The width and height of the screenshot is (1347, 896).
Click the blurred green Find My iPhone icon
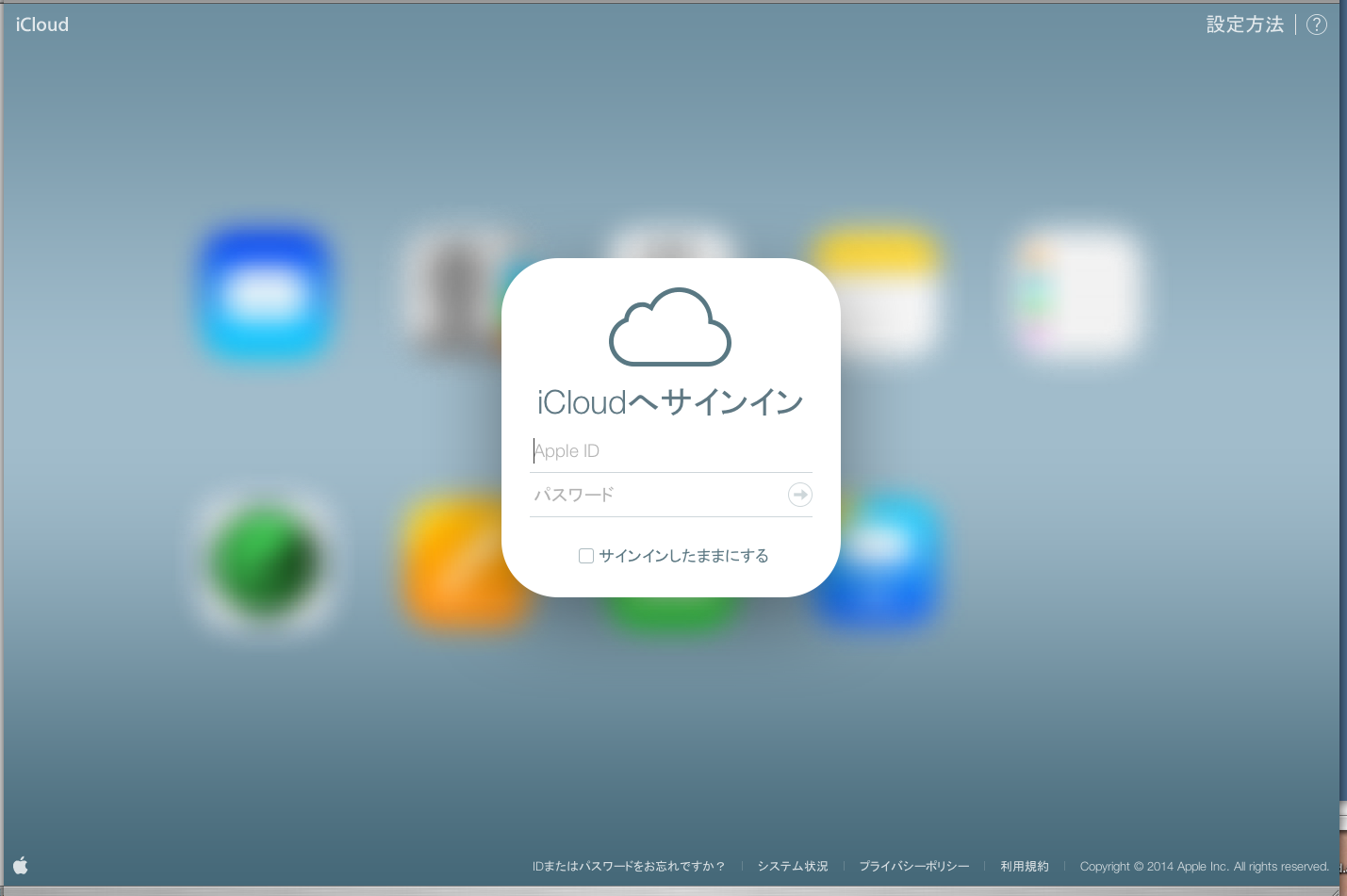267,562
